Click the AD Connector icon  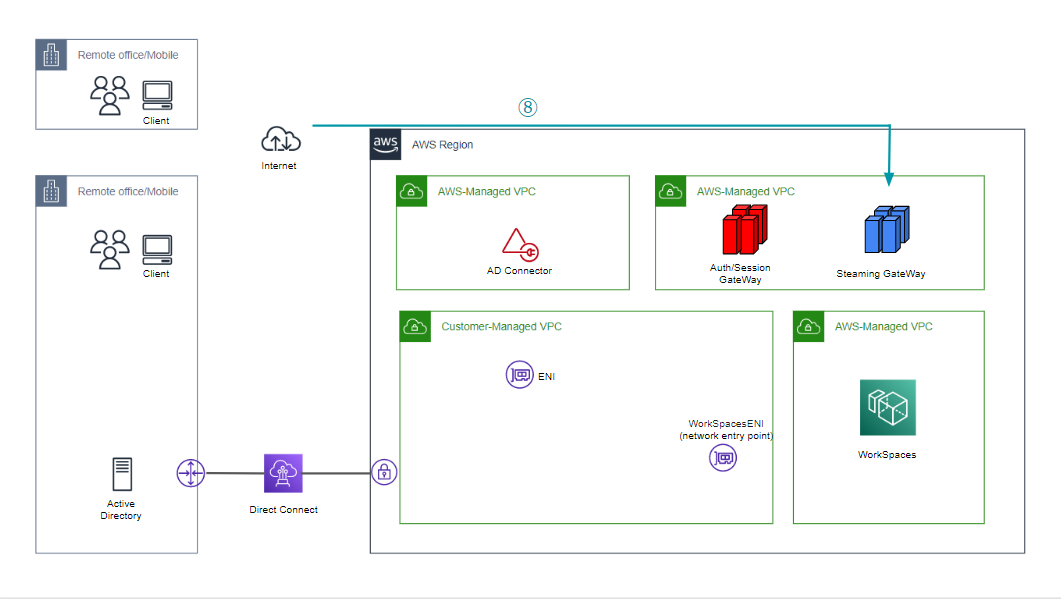click(x=520, y=245)
